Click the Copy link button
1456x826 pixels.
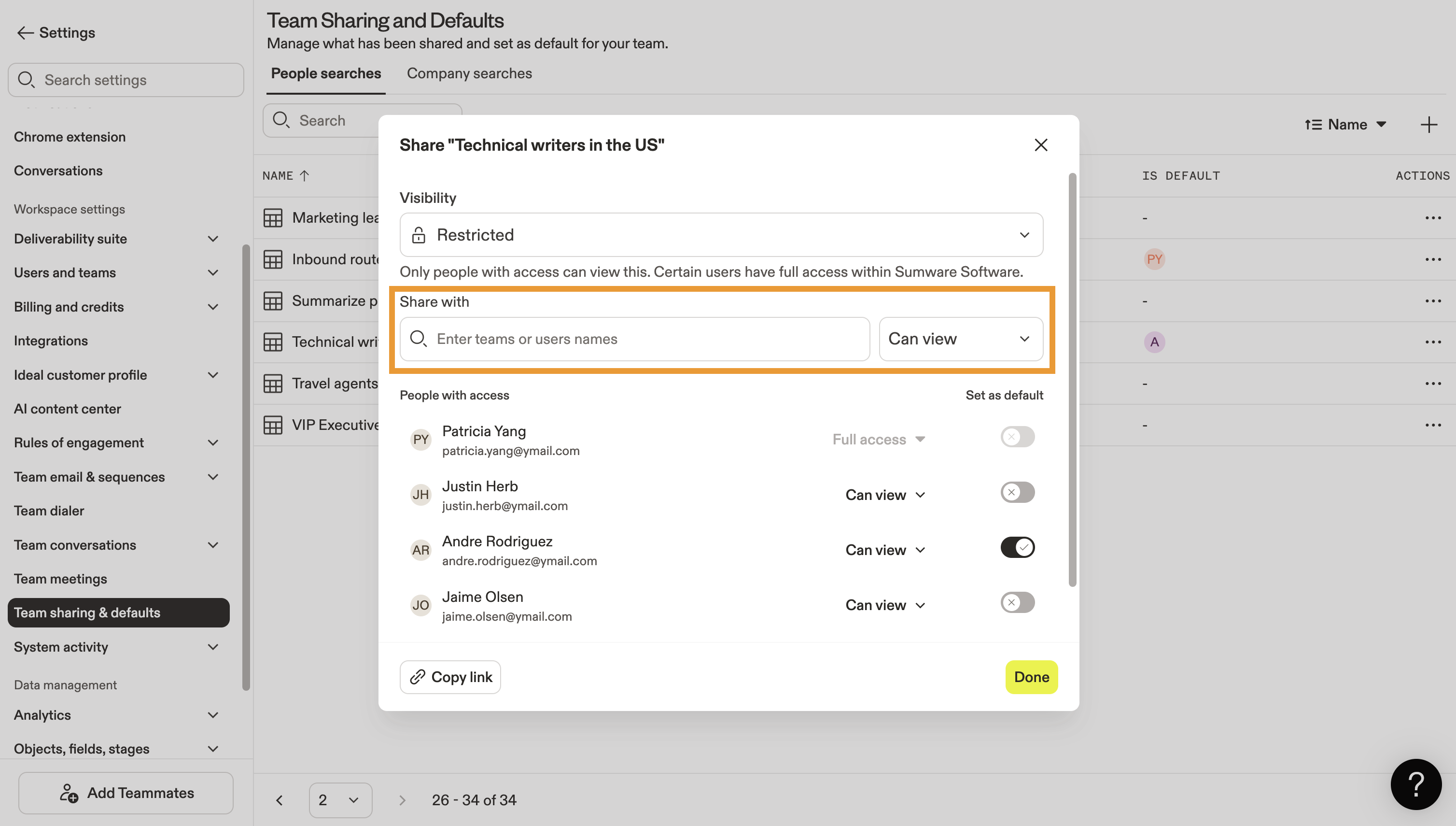tap(450, 677)
